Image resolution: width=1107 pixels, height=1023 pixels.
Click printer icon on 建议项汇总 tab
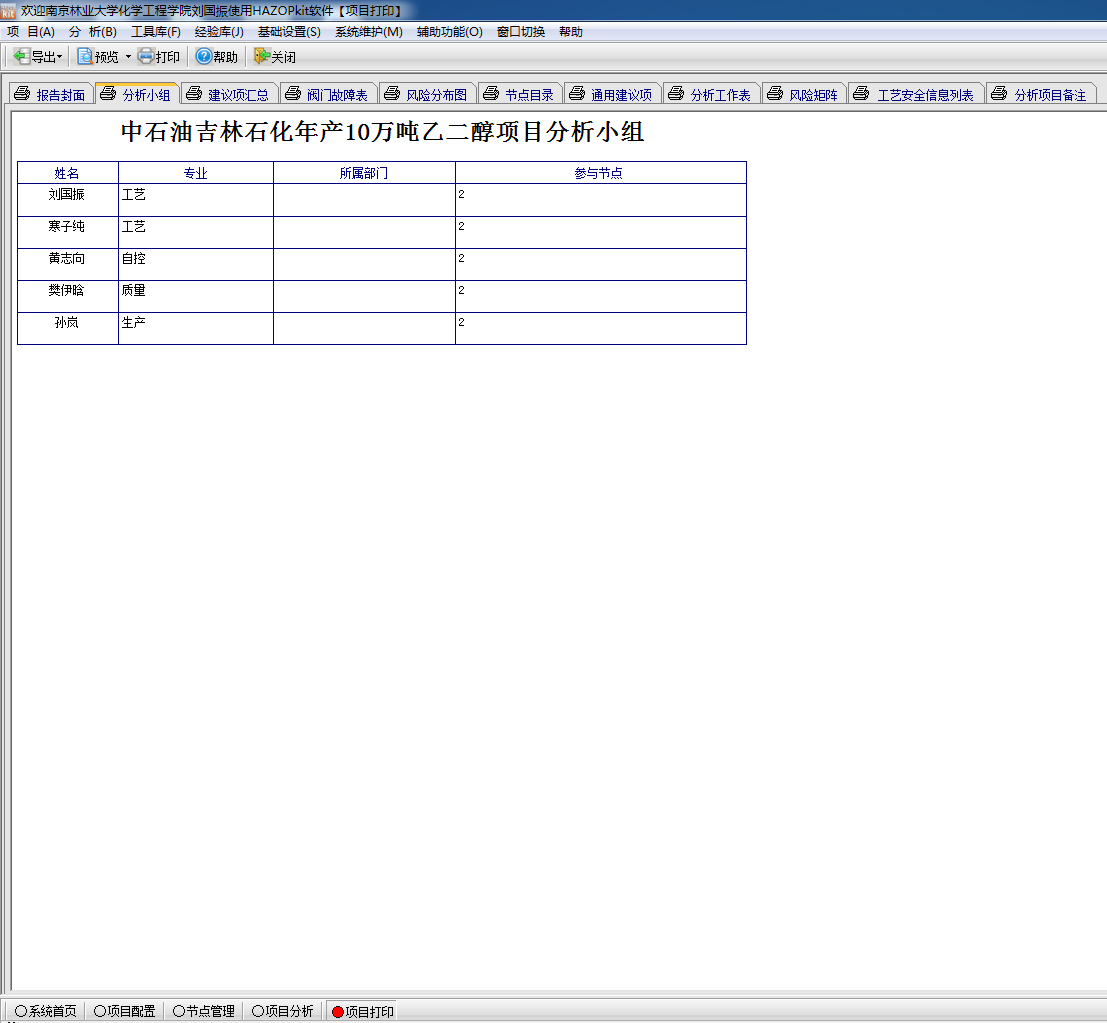[193, 94]
